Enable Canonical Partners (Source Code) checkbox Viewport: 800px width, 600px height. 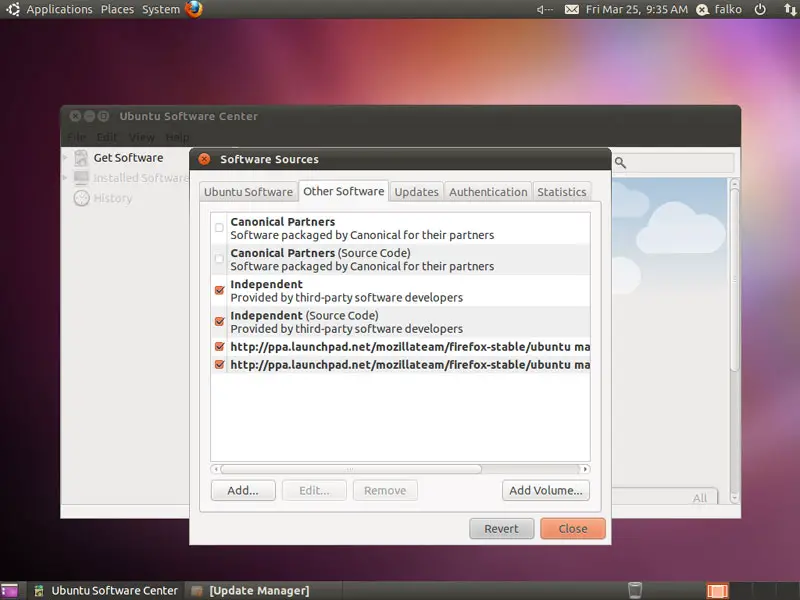click(219, 259)
